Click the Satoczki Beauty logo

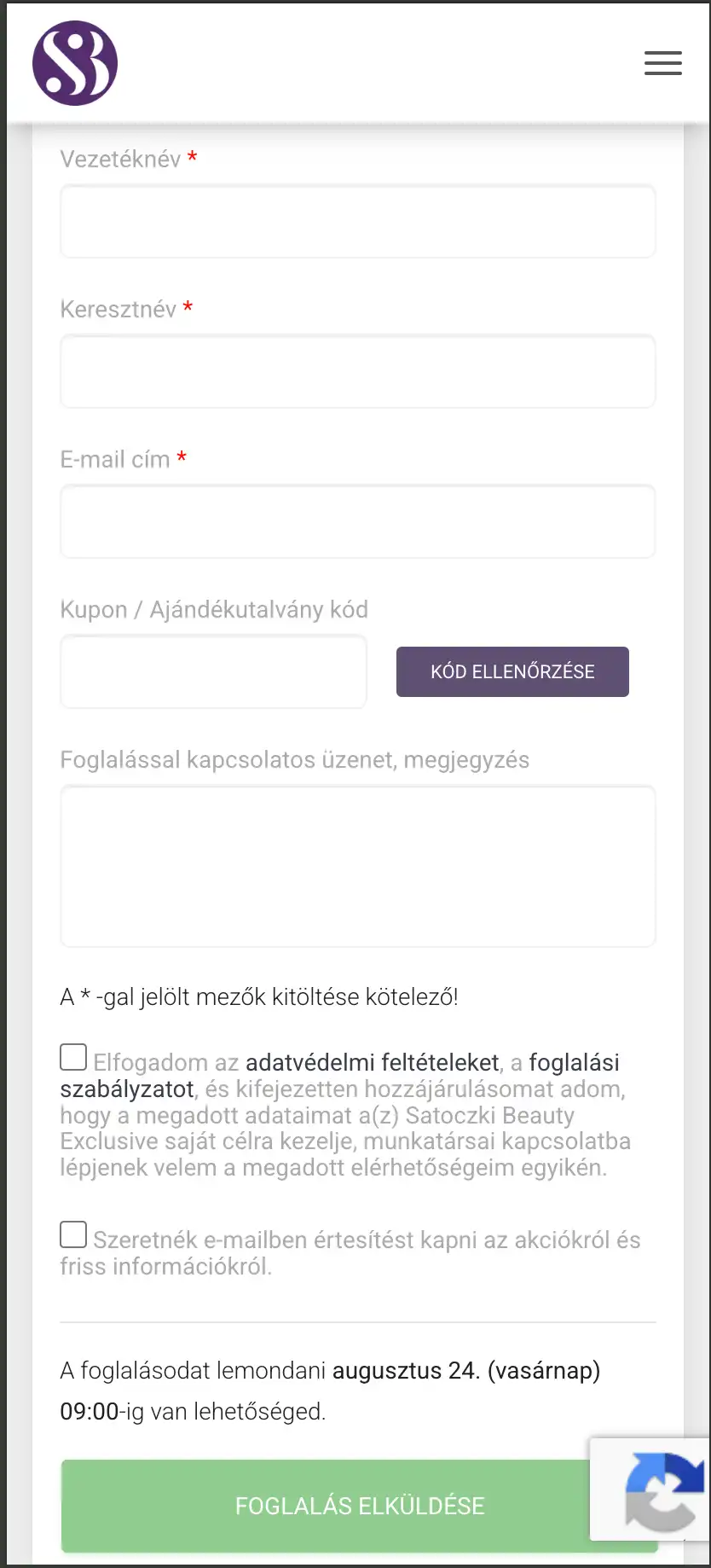[x=75, y=63]
